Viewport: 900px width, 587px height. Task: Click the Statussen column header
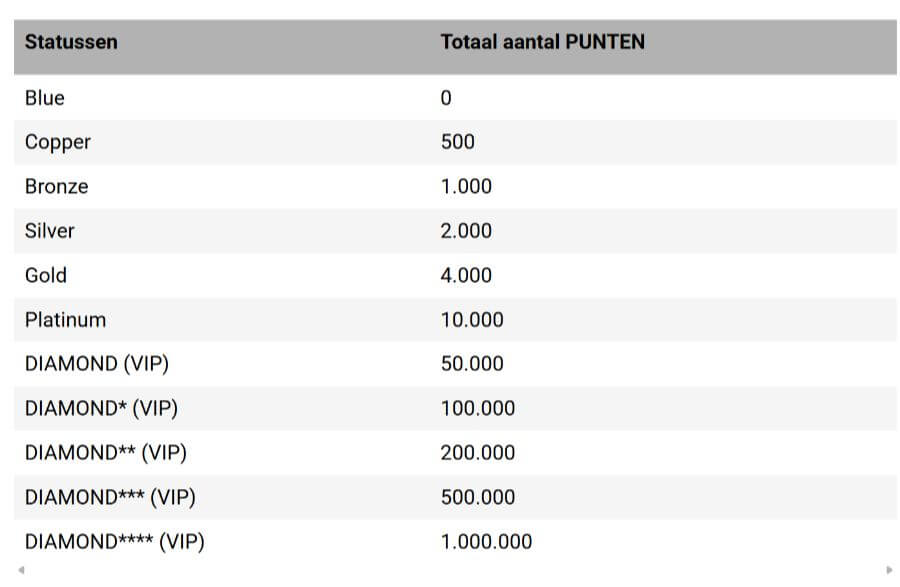click(x=71, y=42)
